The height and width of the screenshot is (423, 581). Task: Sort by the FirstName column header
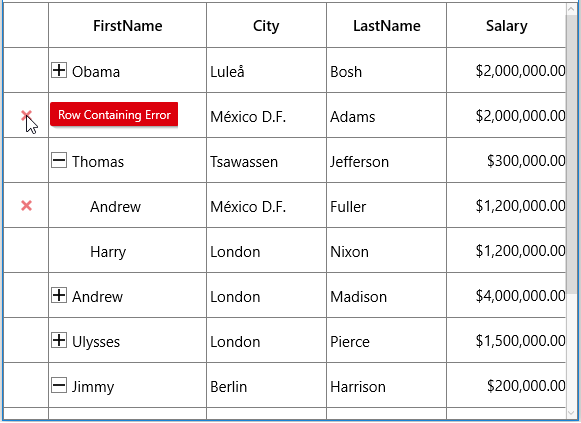pos(127,26)
